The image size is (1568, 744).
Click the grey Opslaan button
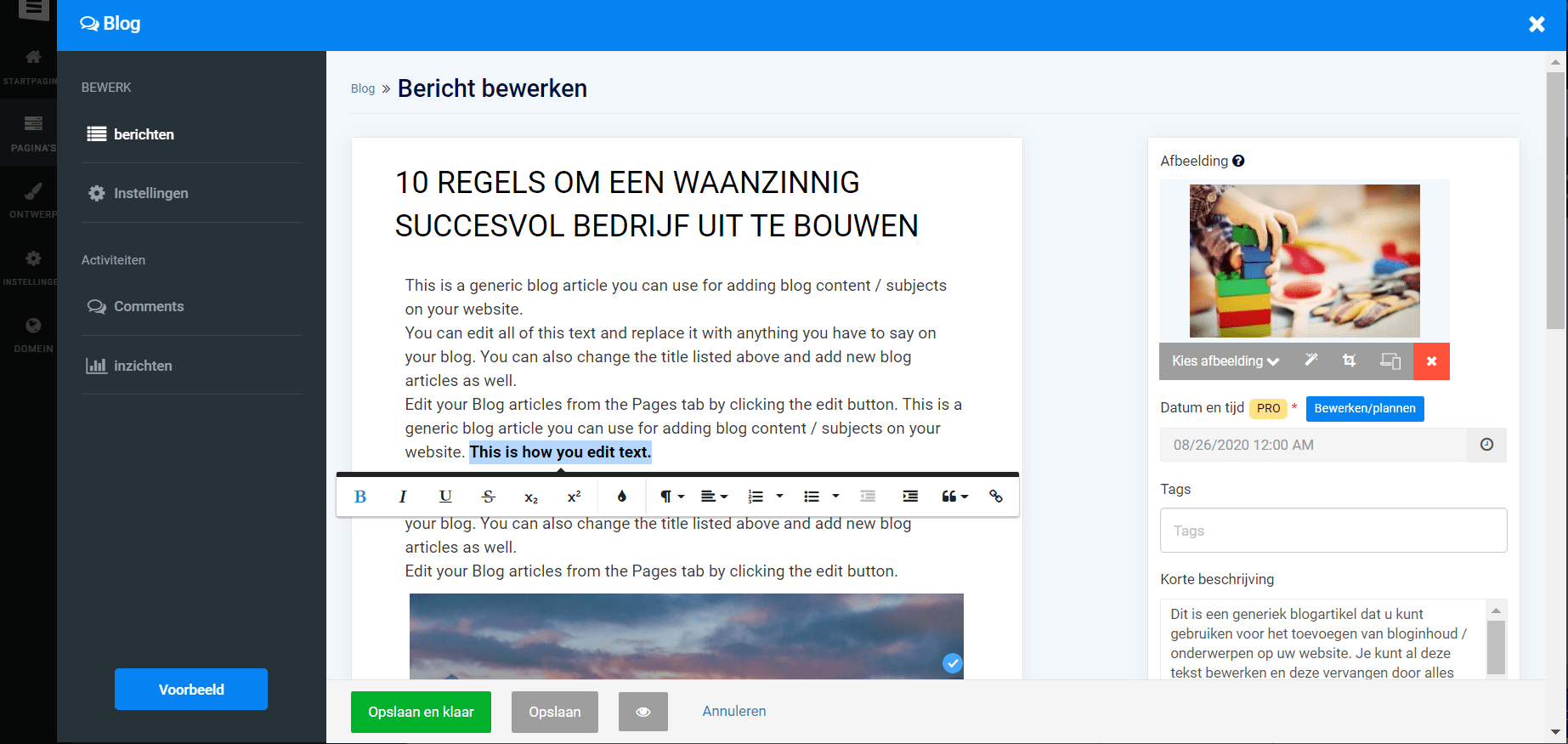[555, 712]
